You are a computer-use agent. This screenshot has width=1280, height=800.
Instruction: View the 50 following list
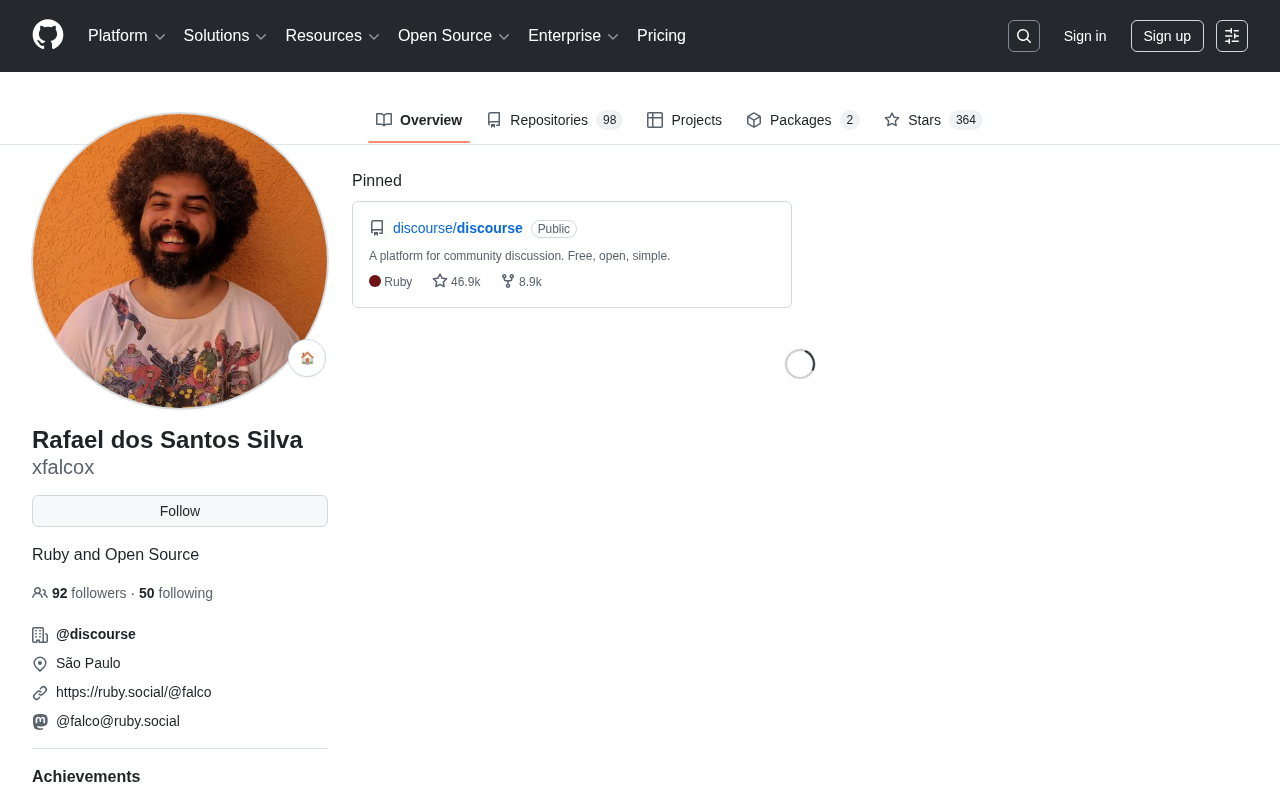point(176,593)
